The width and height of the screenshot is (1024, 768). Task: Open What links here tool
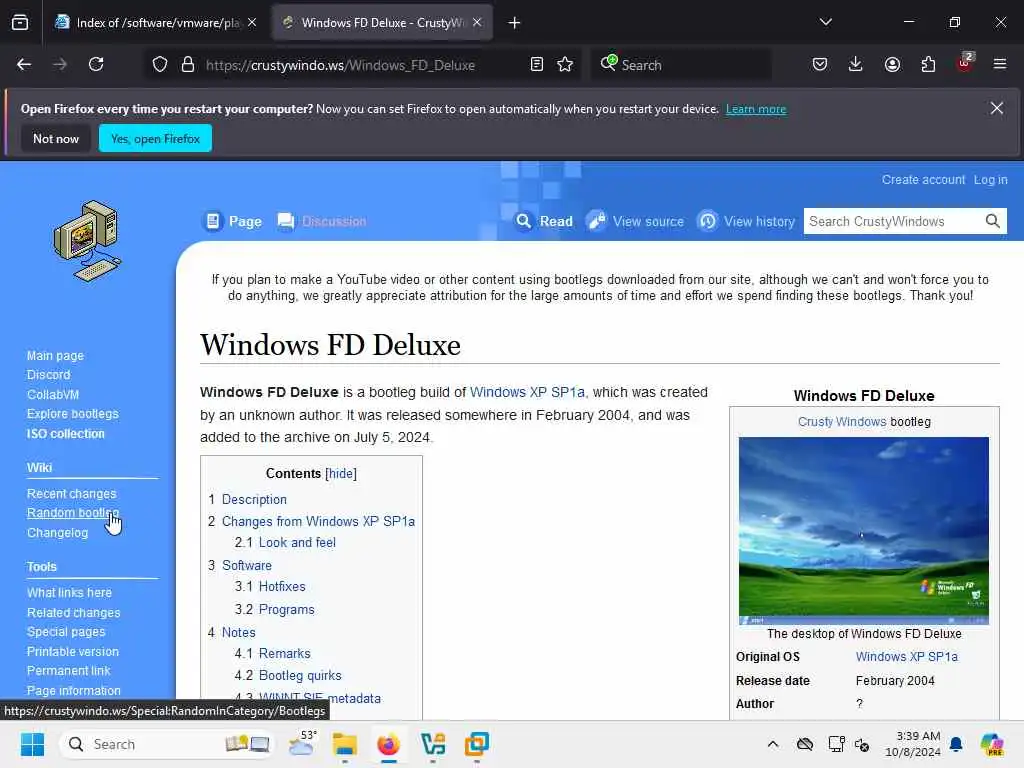click(69, 592)
